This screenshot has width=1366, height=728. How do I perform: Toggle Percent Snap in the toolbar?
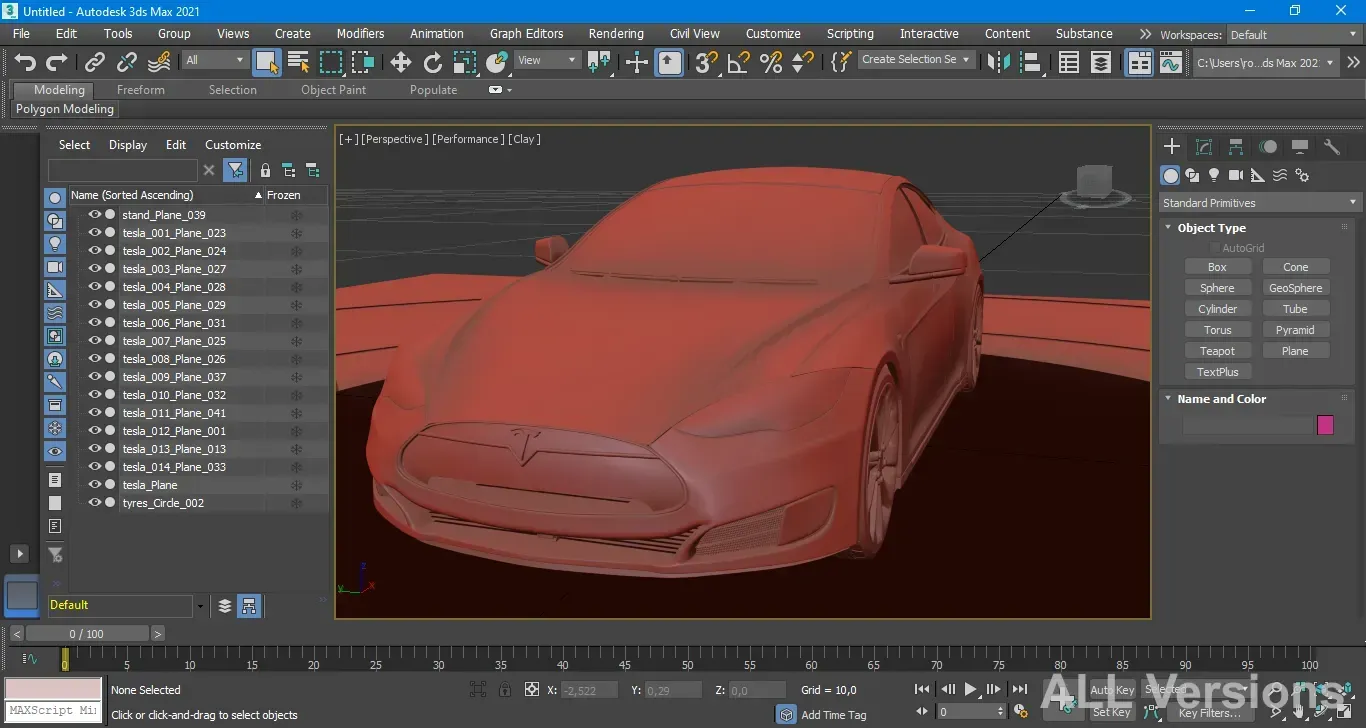(771, 62)
